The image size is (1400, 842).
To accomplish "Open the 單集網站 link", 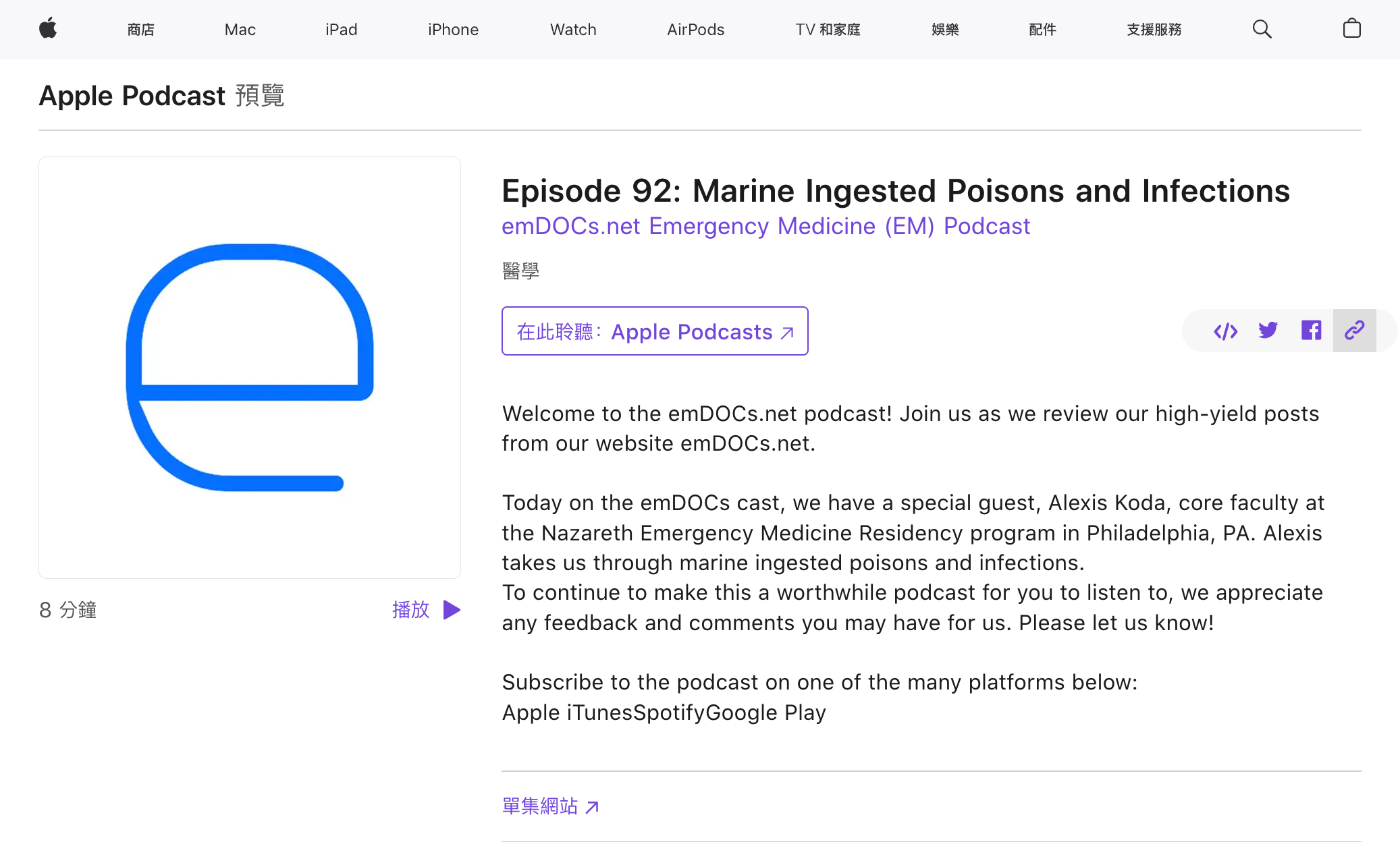I will point(550,806).
